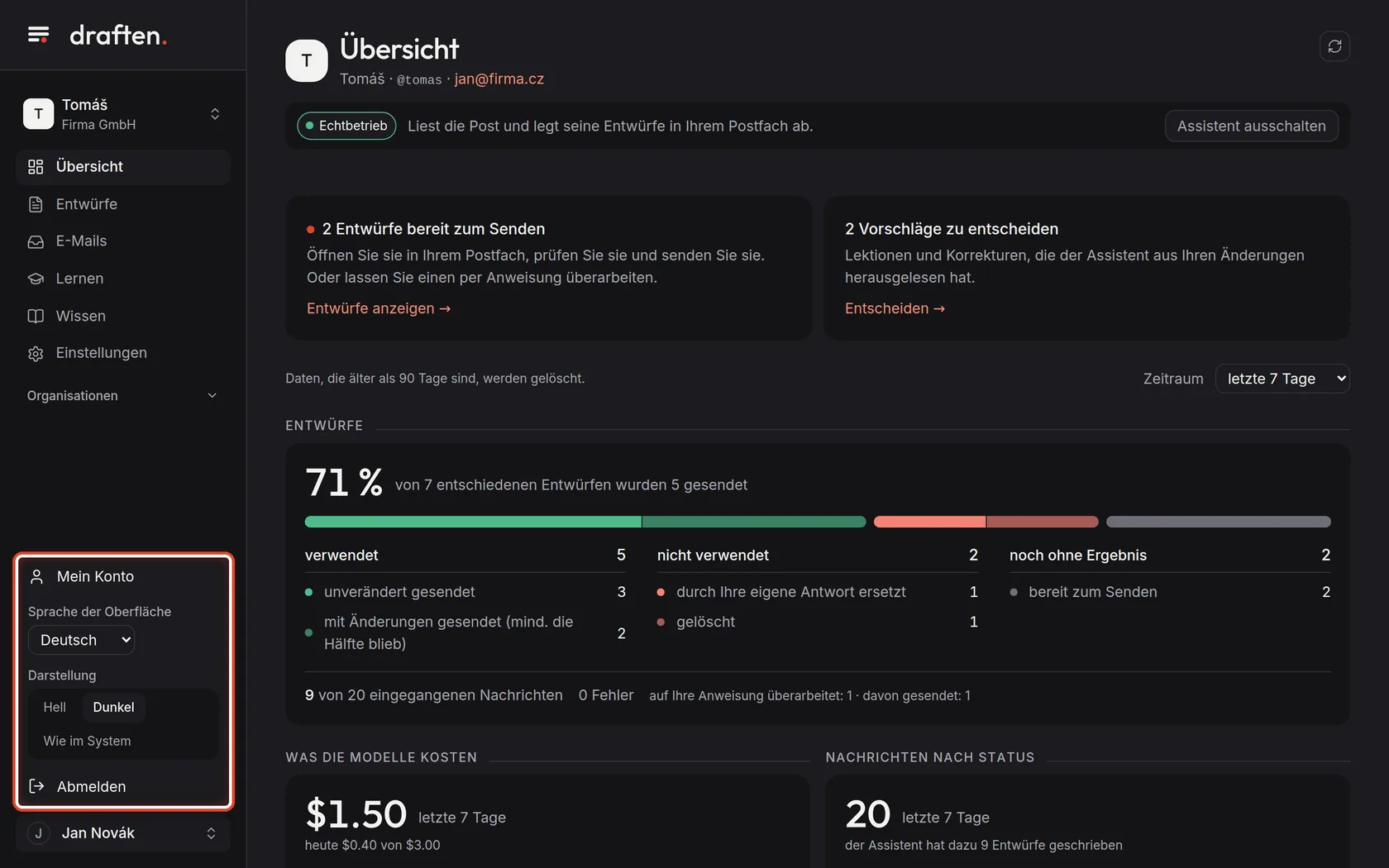Click the Abmelden logout icon

coord(36,786)
